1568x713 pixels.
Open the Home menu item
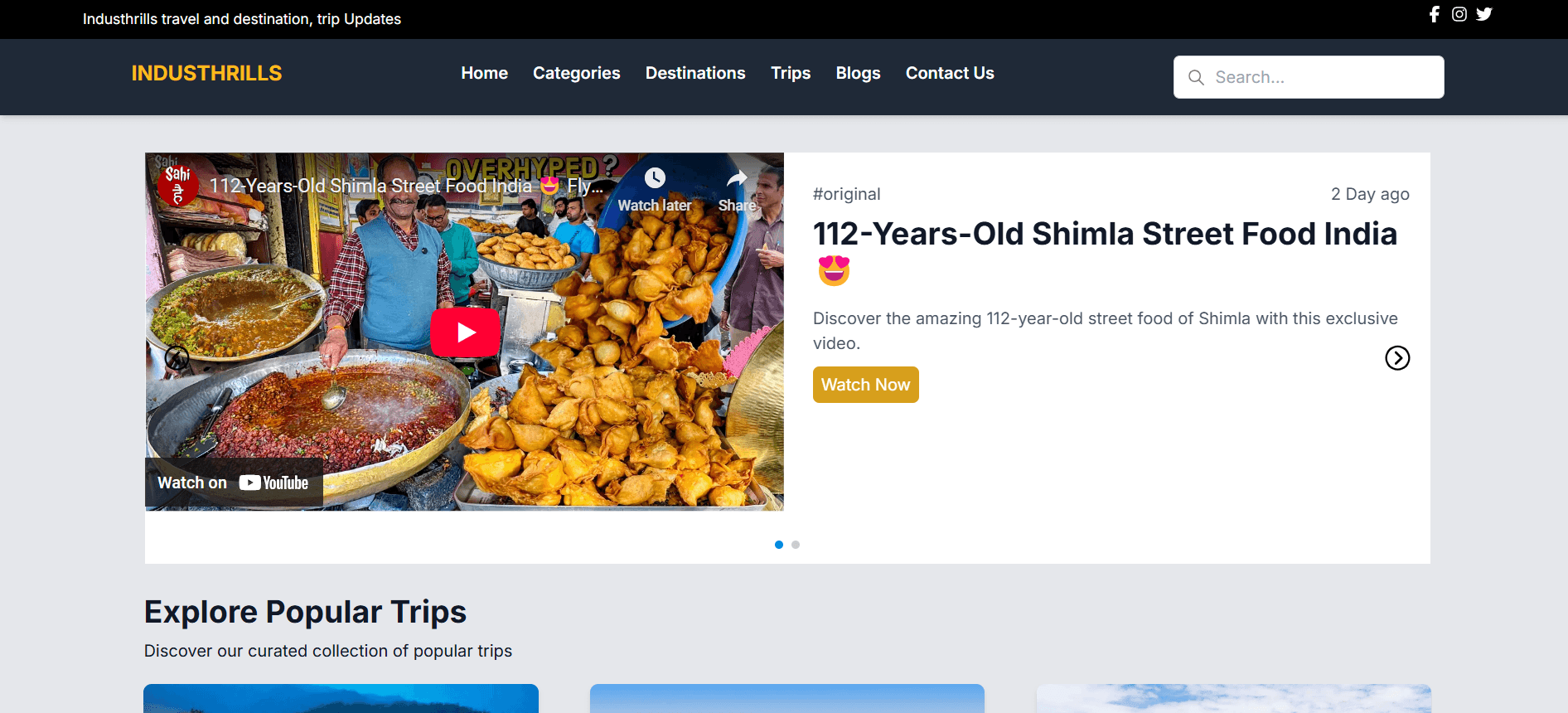click(484, 73)
